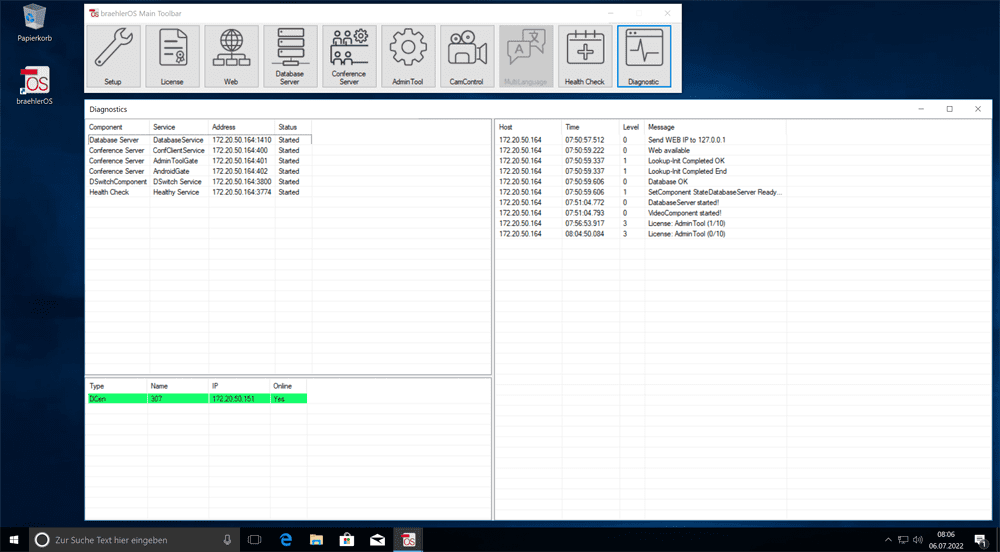
Task: Select the braehlerOS desktop shortcut
Action: coord(34,85)
